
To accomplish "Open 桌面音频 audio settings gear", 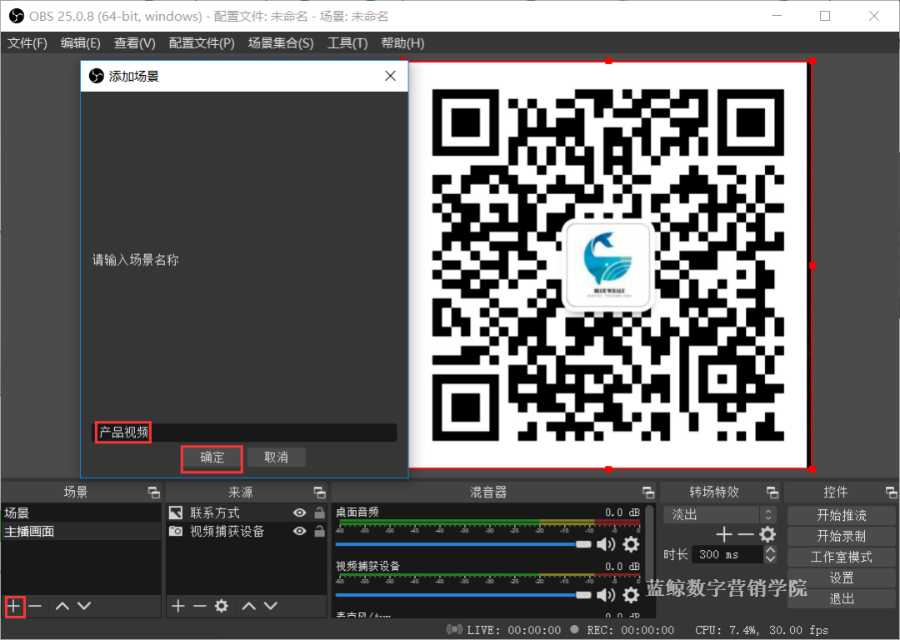I will tap(630, 544).
